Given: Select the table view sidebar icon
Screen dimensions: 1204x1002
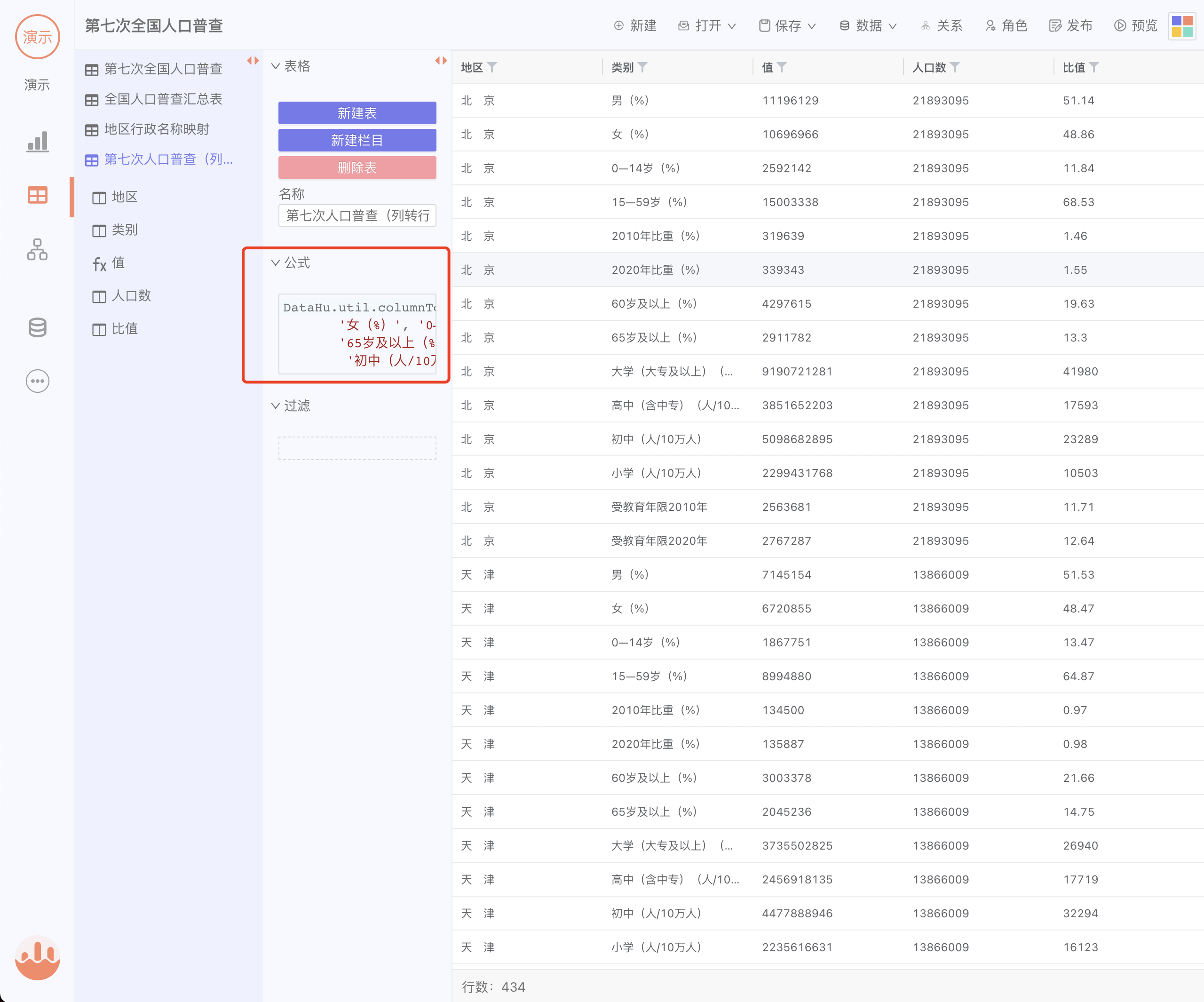Looking at the screenshot, I should click(38, 195).
